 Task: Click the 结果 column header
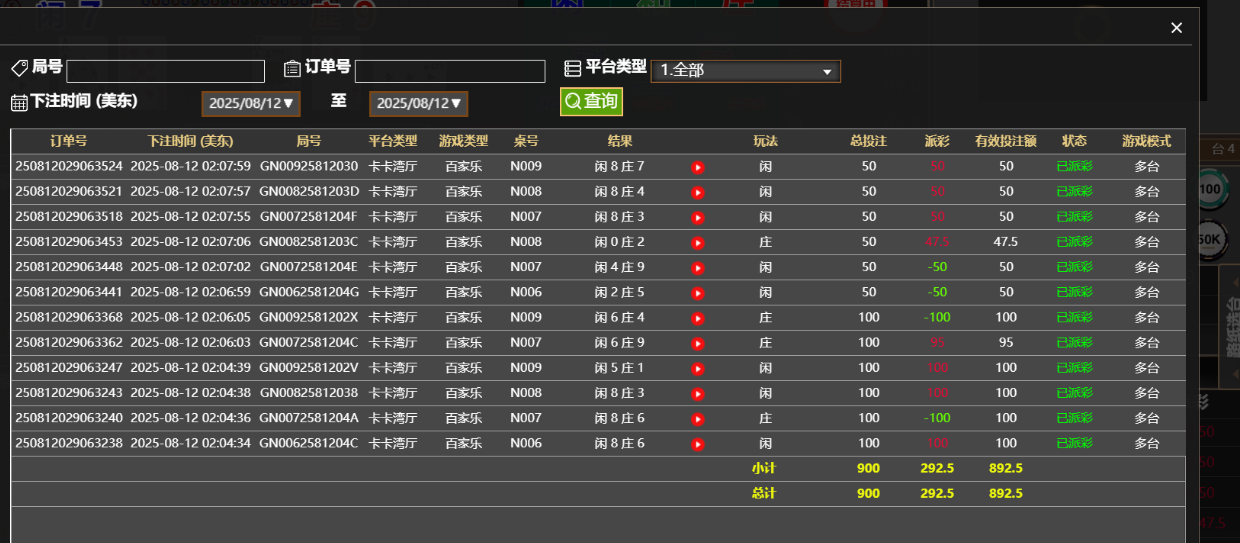point(620,141)
